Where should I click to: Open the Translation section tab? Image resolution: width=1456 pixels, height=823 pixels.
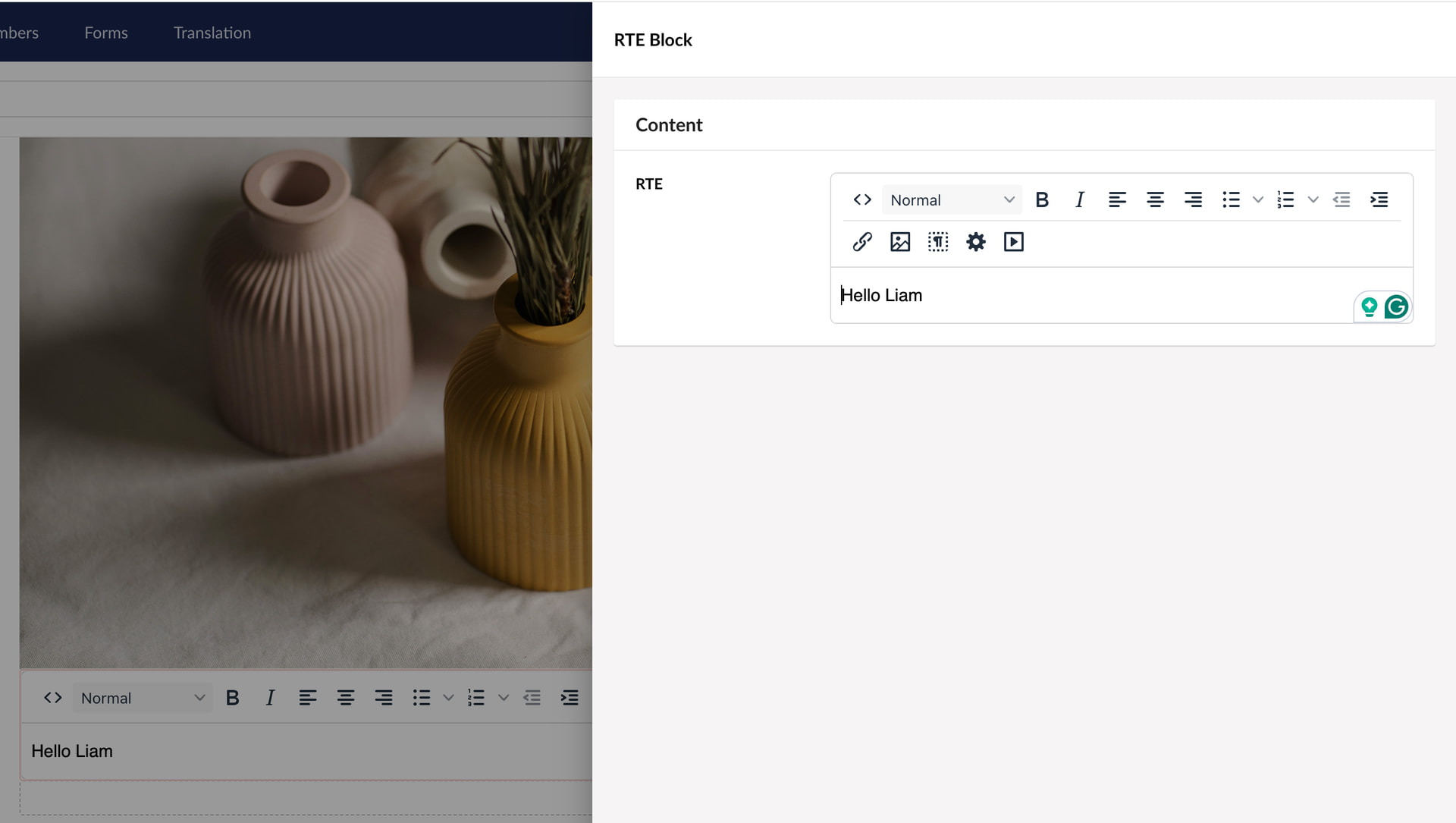coord(212,33)
